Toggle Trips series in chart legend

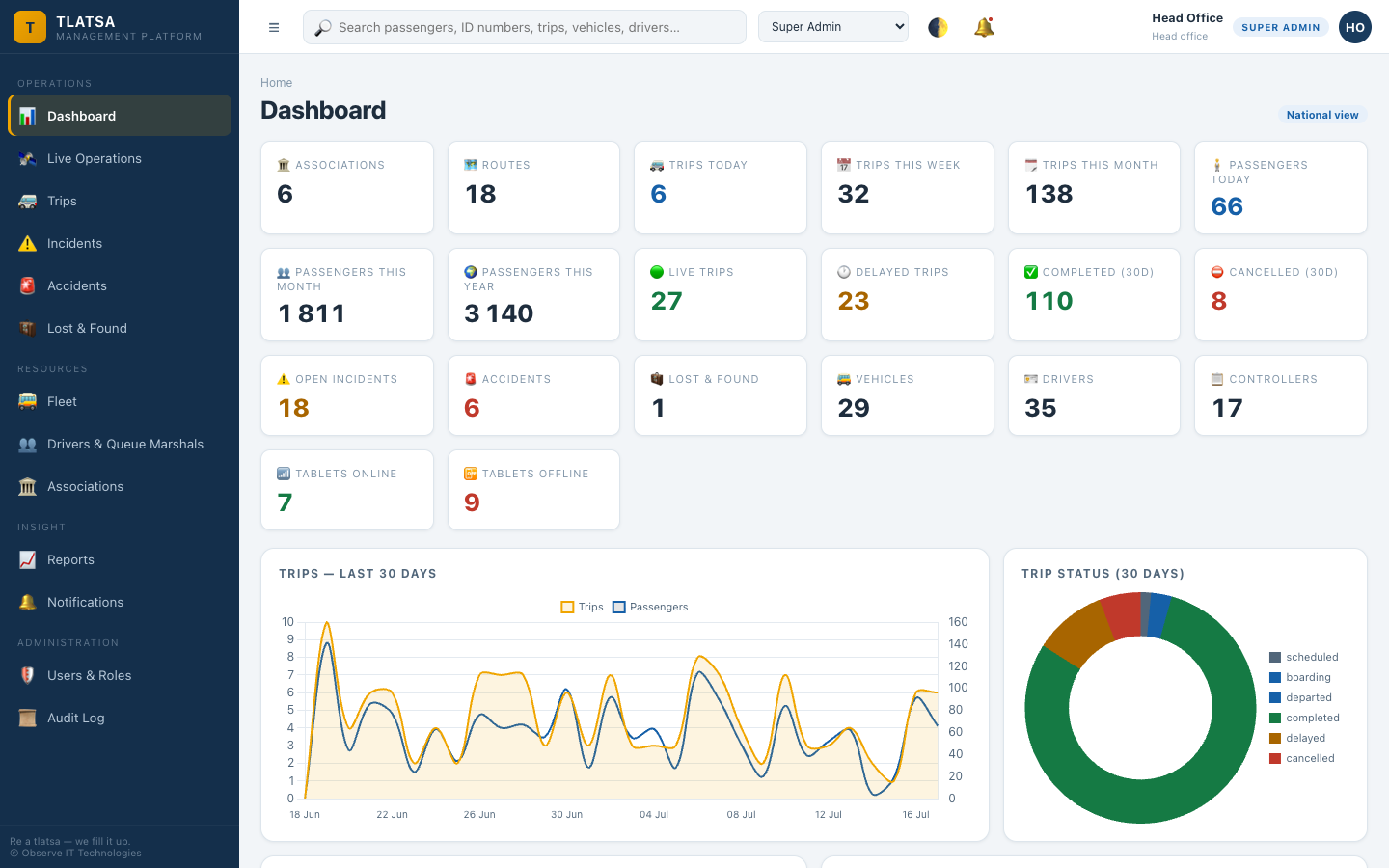583,607
